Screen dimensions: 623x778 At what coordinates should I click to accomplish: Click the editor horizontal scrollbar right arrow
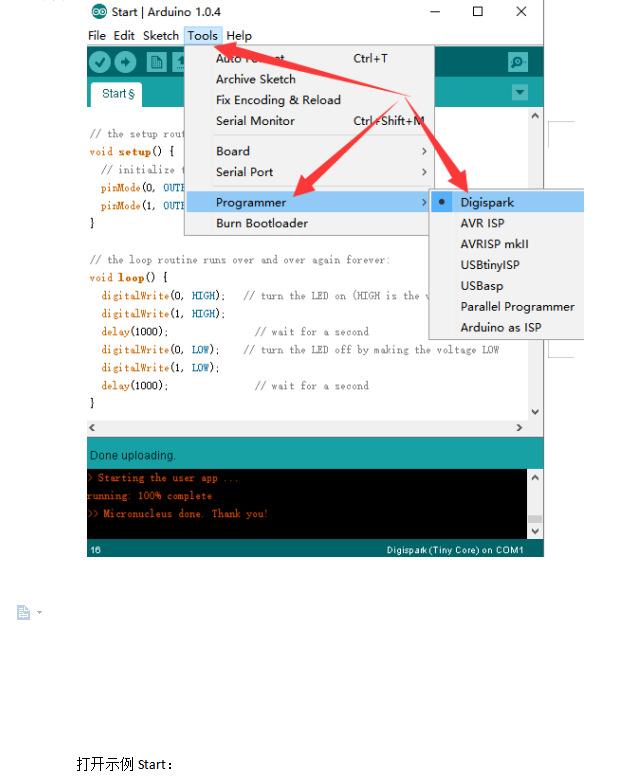tap(519, 427)
